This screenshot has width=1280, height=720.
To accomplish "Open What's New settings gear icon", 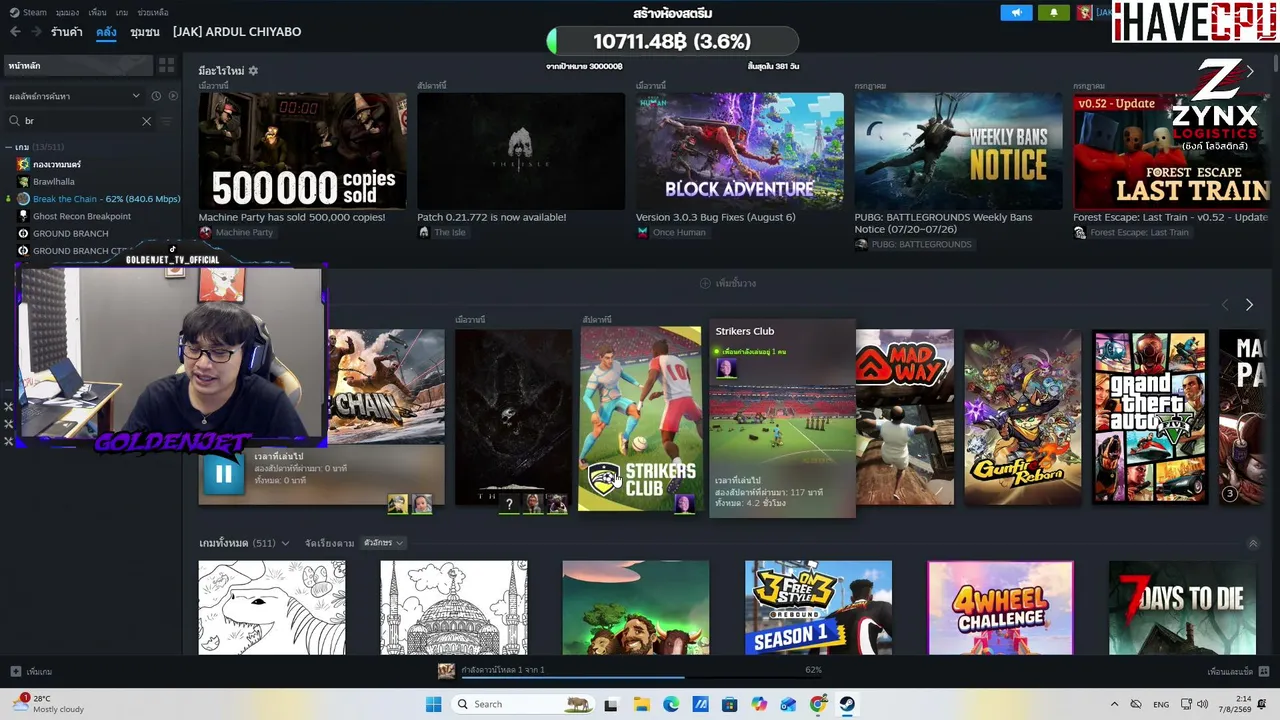I will pyautogui.click(x=253, y=71).
